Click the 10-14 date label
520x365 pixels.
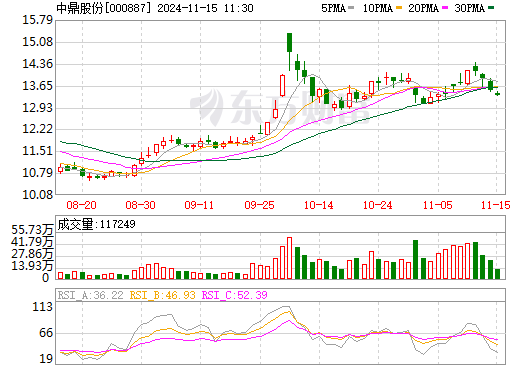coord(318,205)
